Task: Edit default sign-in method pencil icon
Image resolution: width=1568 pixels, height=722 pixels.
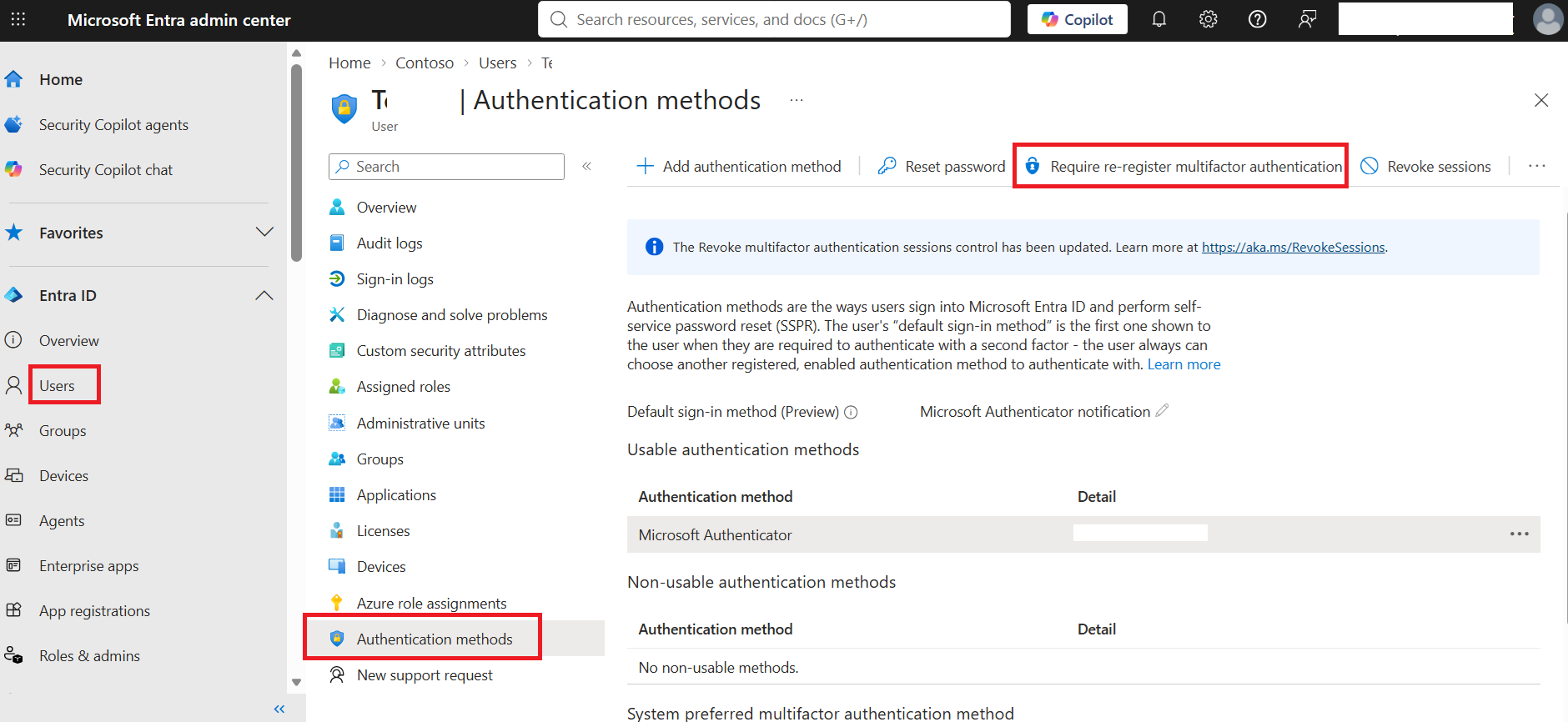Action: click(x=1162, y=410)
